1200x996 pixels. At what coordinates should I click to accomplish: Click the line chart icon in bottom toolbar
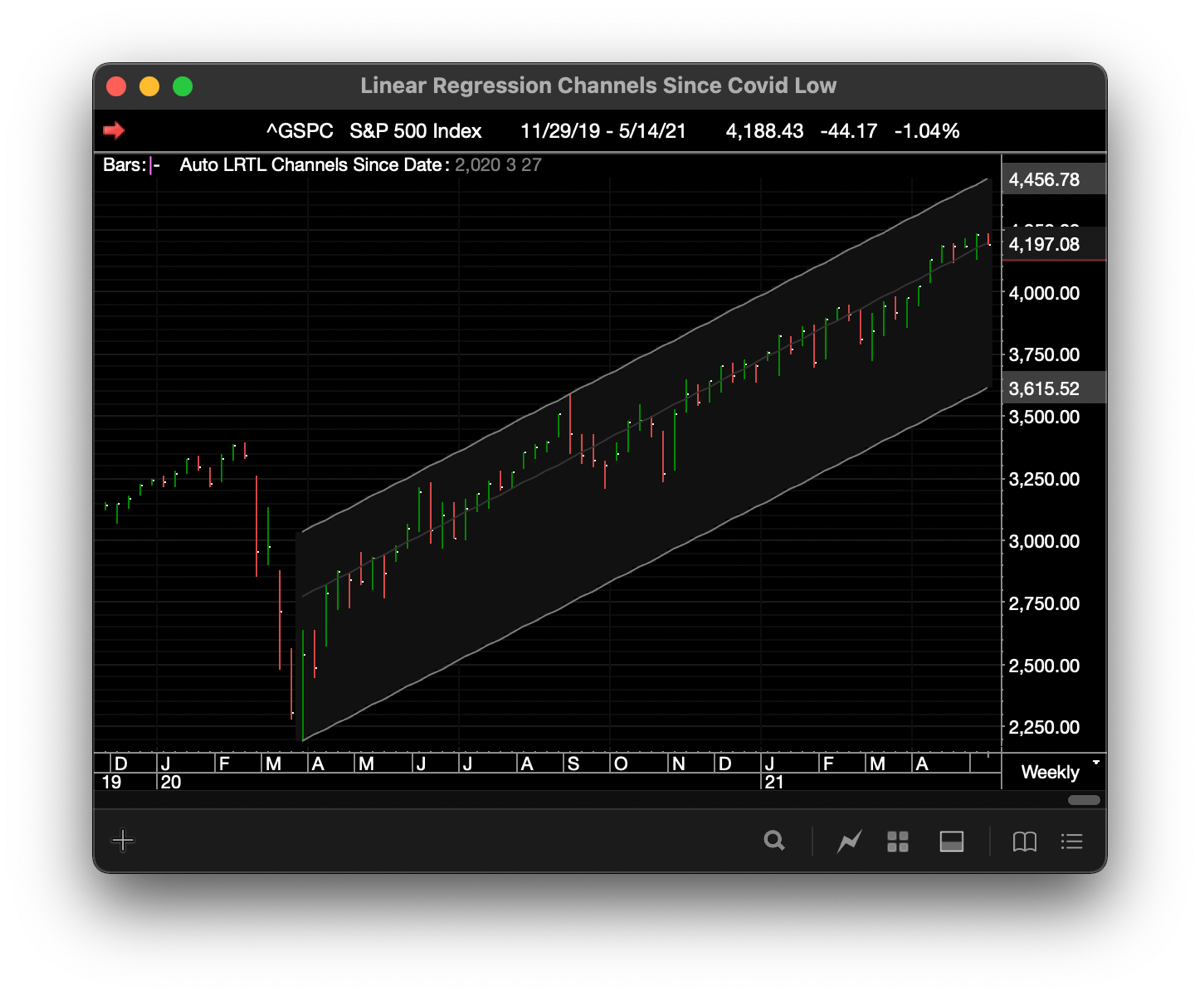pos(849,842)
